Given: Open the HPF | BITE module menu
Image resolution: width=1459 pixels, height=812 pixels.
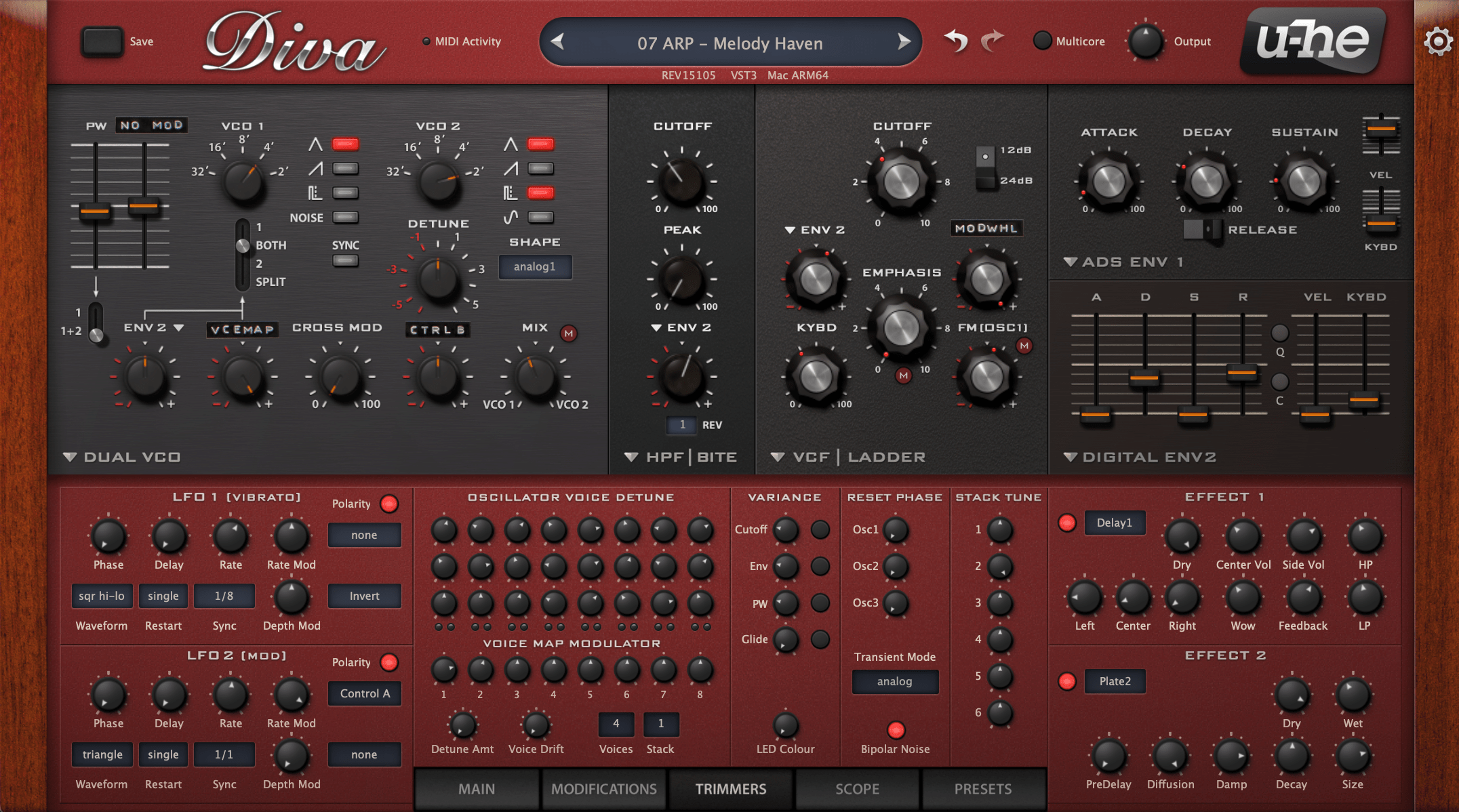Looking at the screenshot, I should click(x=681, y=457).
